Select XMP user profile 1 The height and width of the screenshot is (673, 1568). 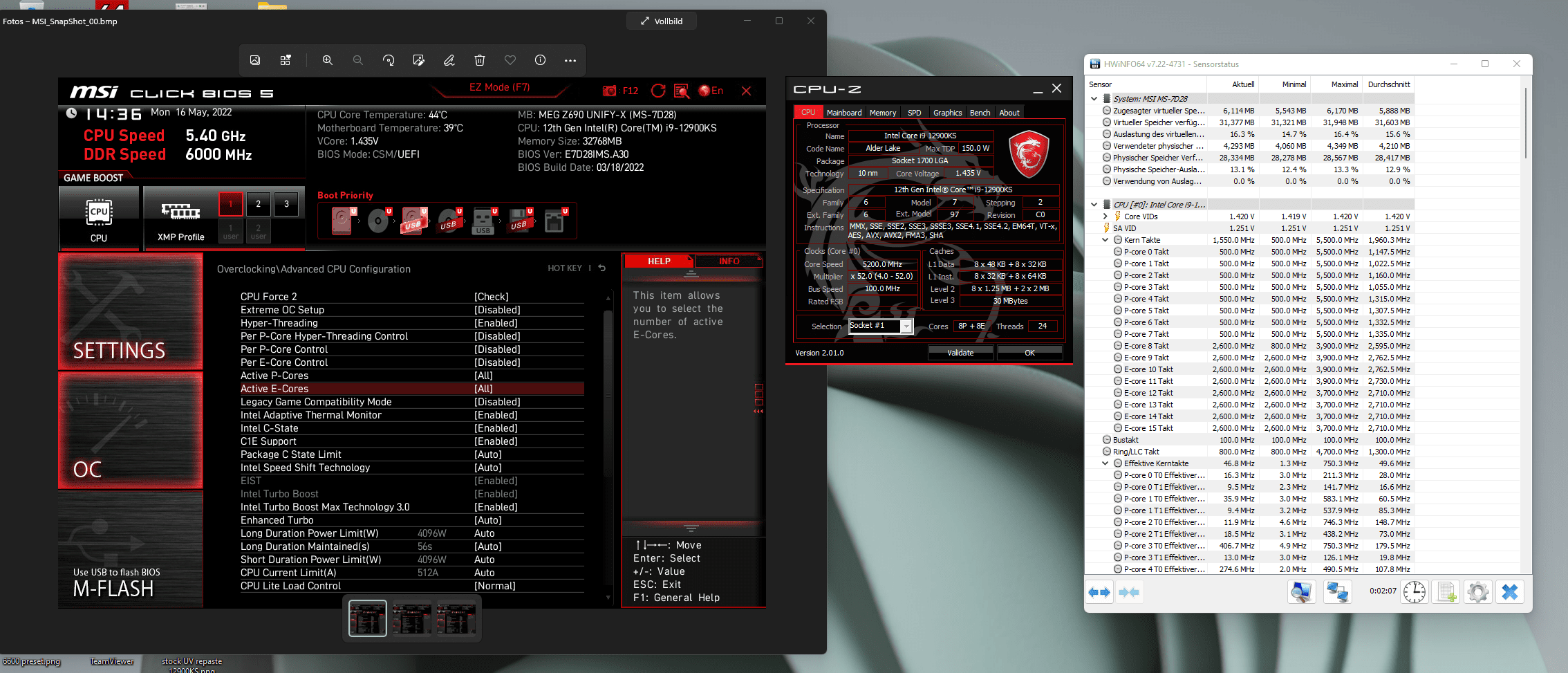[231, 231]
